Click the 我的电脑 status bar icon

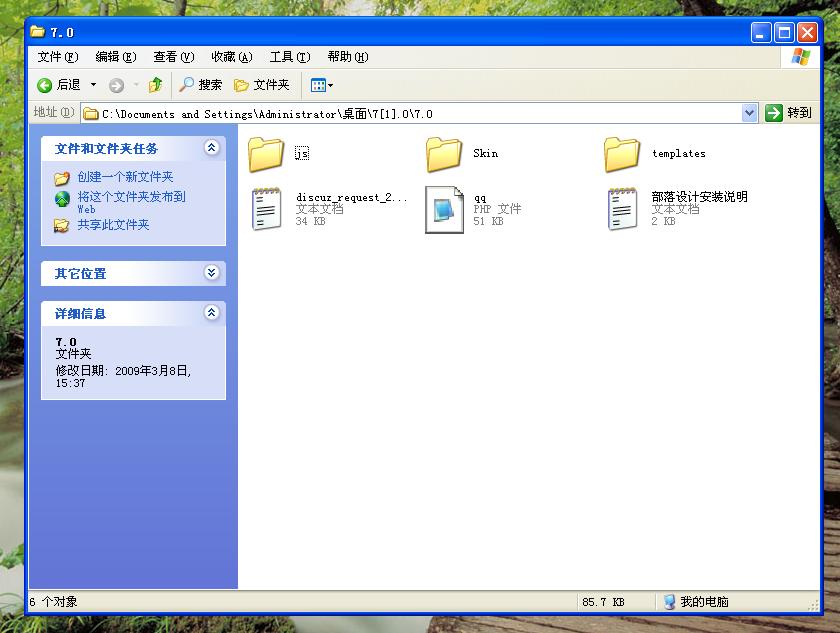pos(669,601)
